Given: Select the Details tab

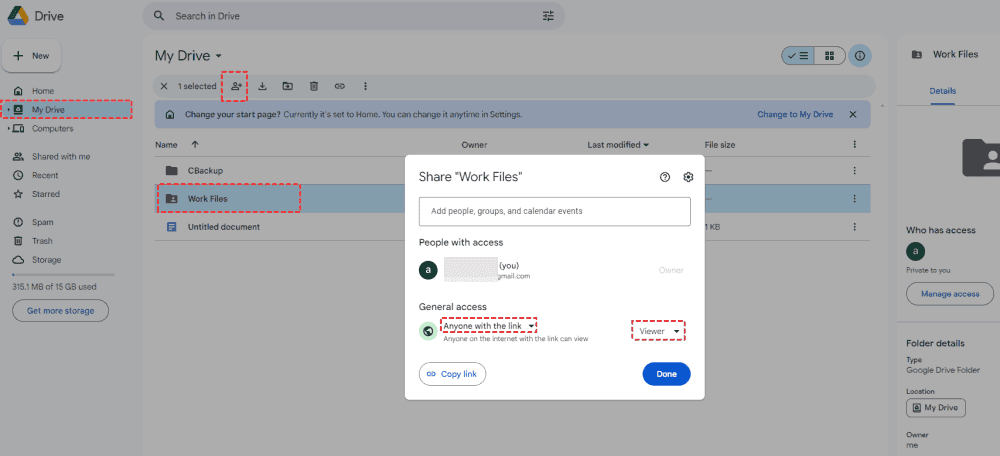Looking at the screenshot, I should (x=942, y=91).
